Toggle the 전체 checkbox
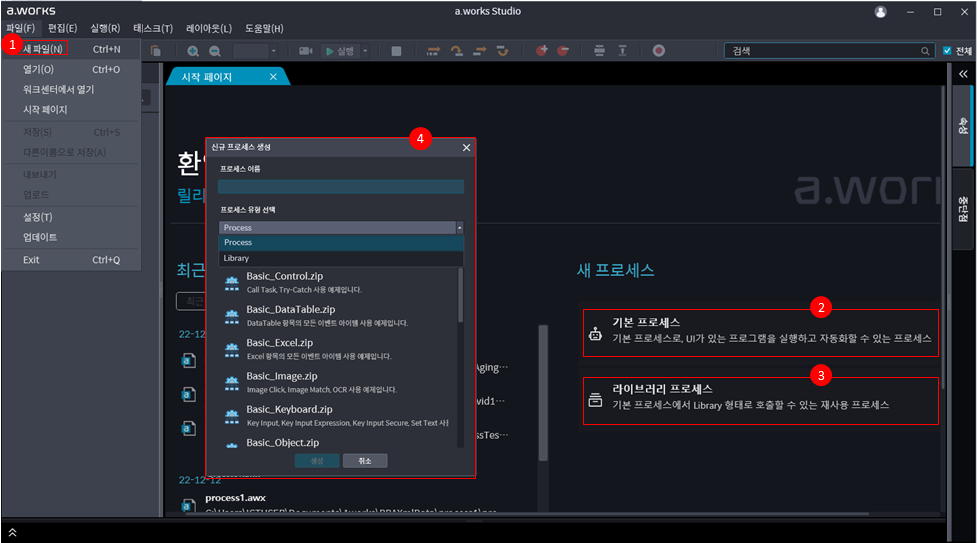977x543 pixels. point(947,51)
